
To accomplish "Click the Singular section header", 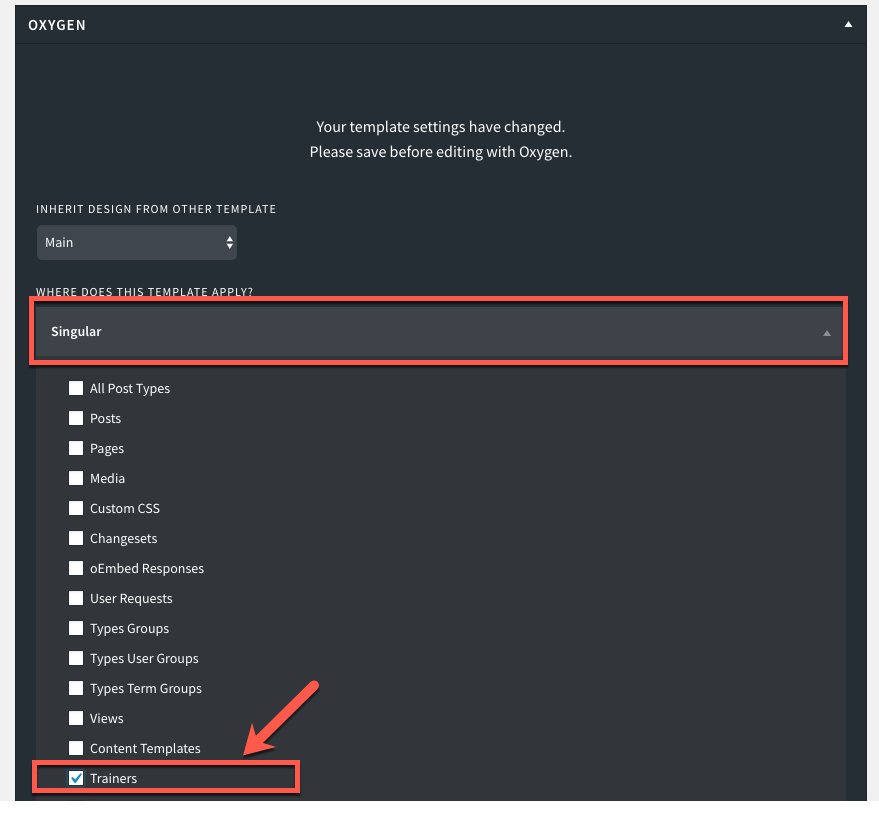I will (x=438, y=331).
